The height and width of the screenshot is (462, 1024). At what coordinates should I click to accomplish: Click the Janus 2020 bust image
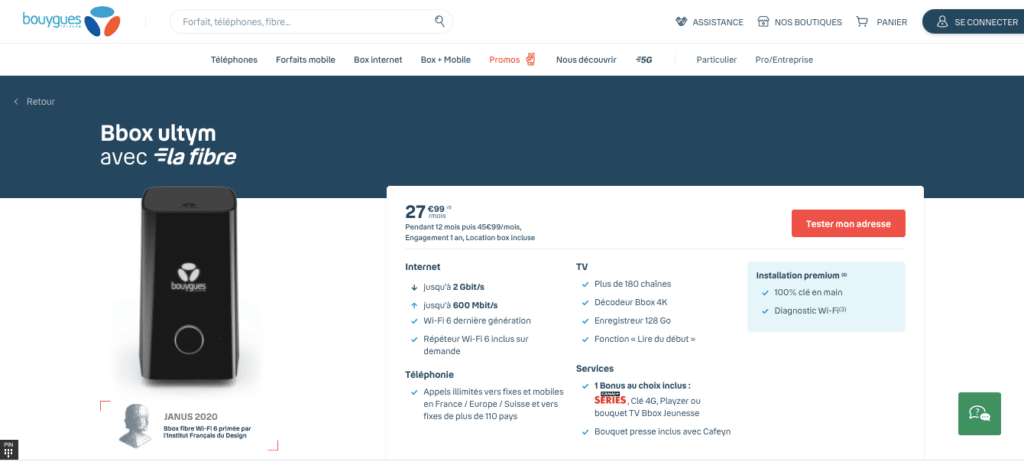click(x=135, y=425)
